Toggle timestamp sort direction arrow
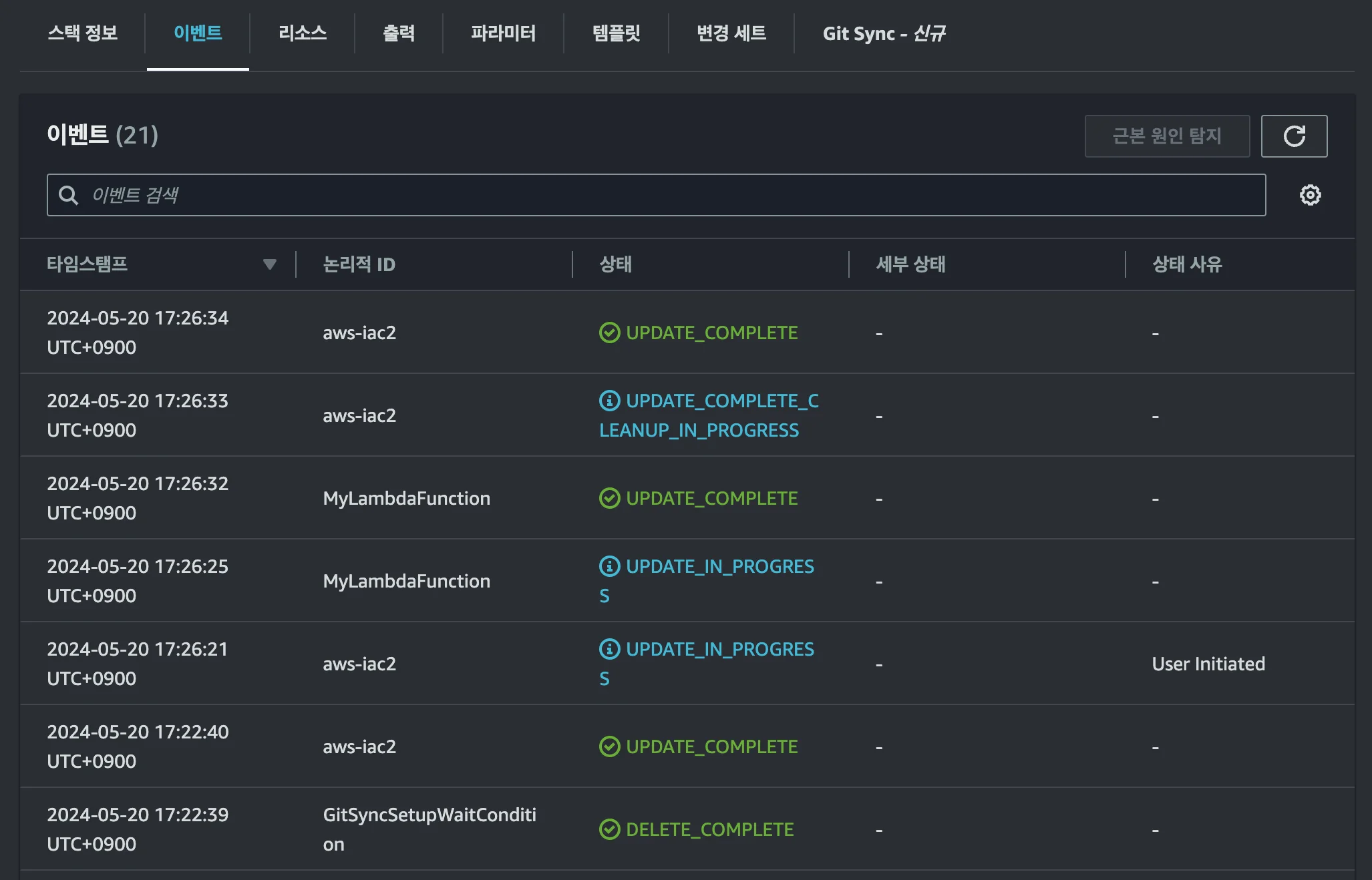This screenshot has width=1372, height=880. coord(270,264)
